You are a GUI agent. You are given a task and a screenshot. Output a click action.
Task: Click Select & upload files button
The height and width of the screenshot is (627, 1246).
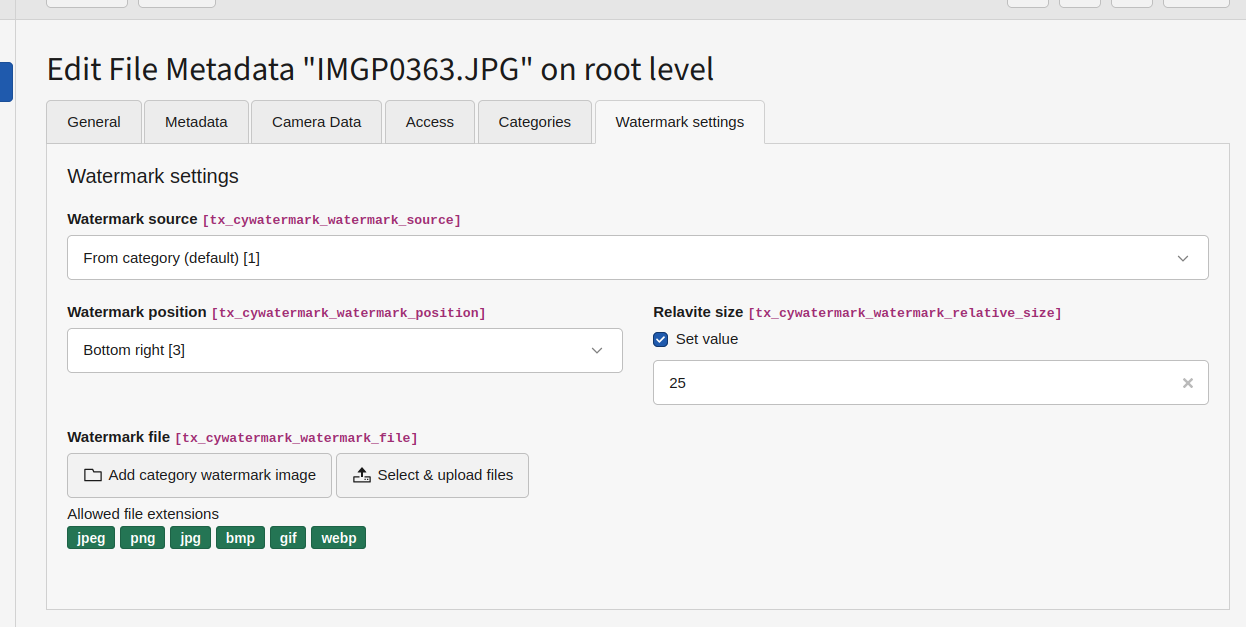point(432,476)
